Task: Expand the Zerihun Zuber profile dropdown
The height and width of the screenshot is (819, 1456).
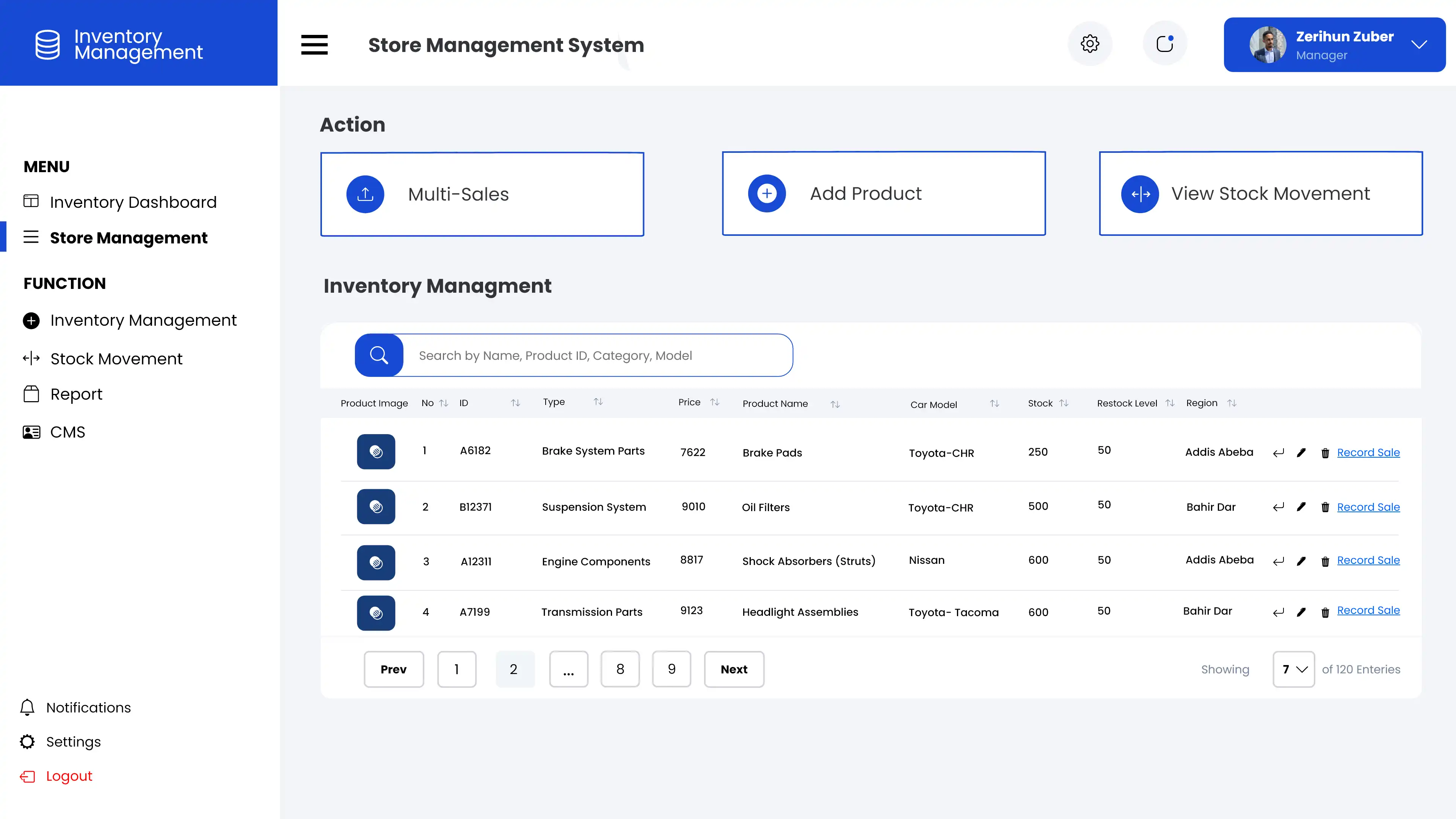Action: point(1419,44)
